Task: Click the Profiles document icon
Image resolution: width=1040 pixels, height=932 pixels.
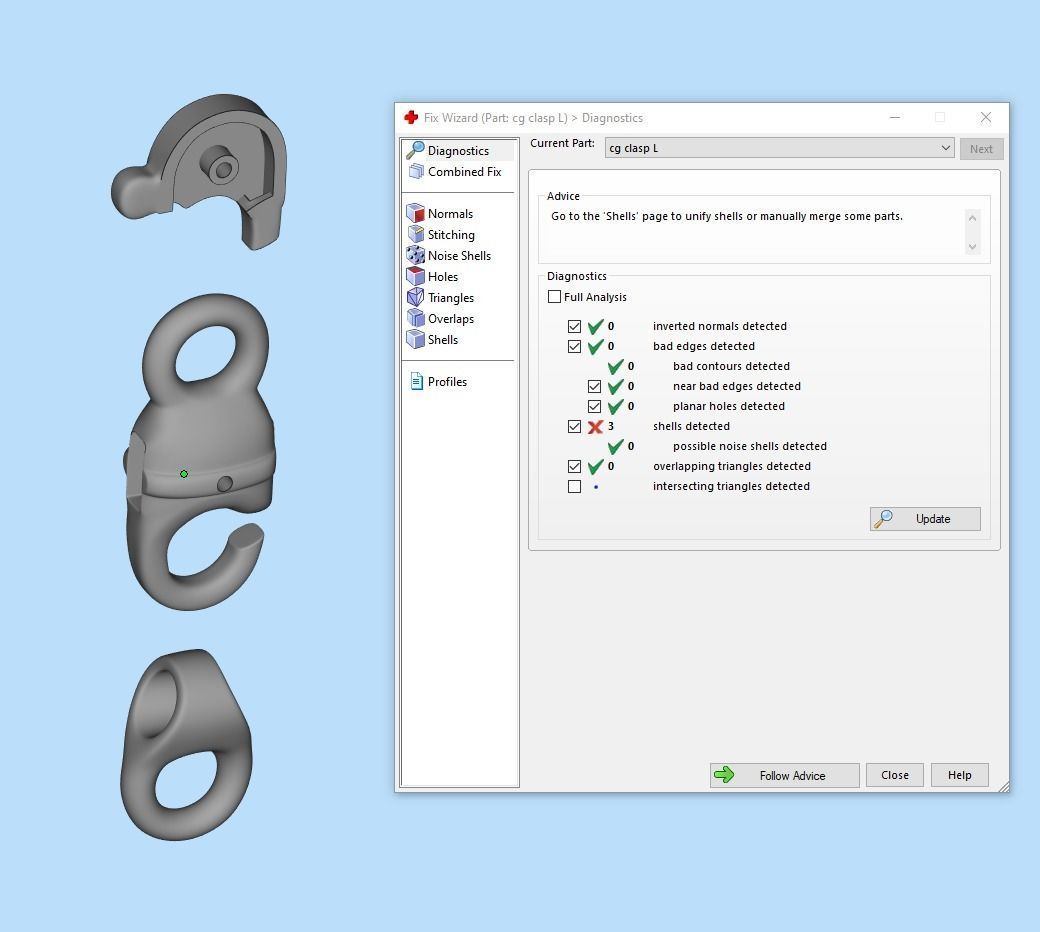Action: [x=417, y=381]
